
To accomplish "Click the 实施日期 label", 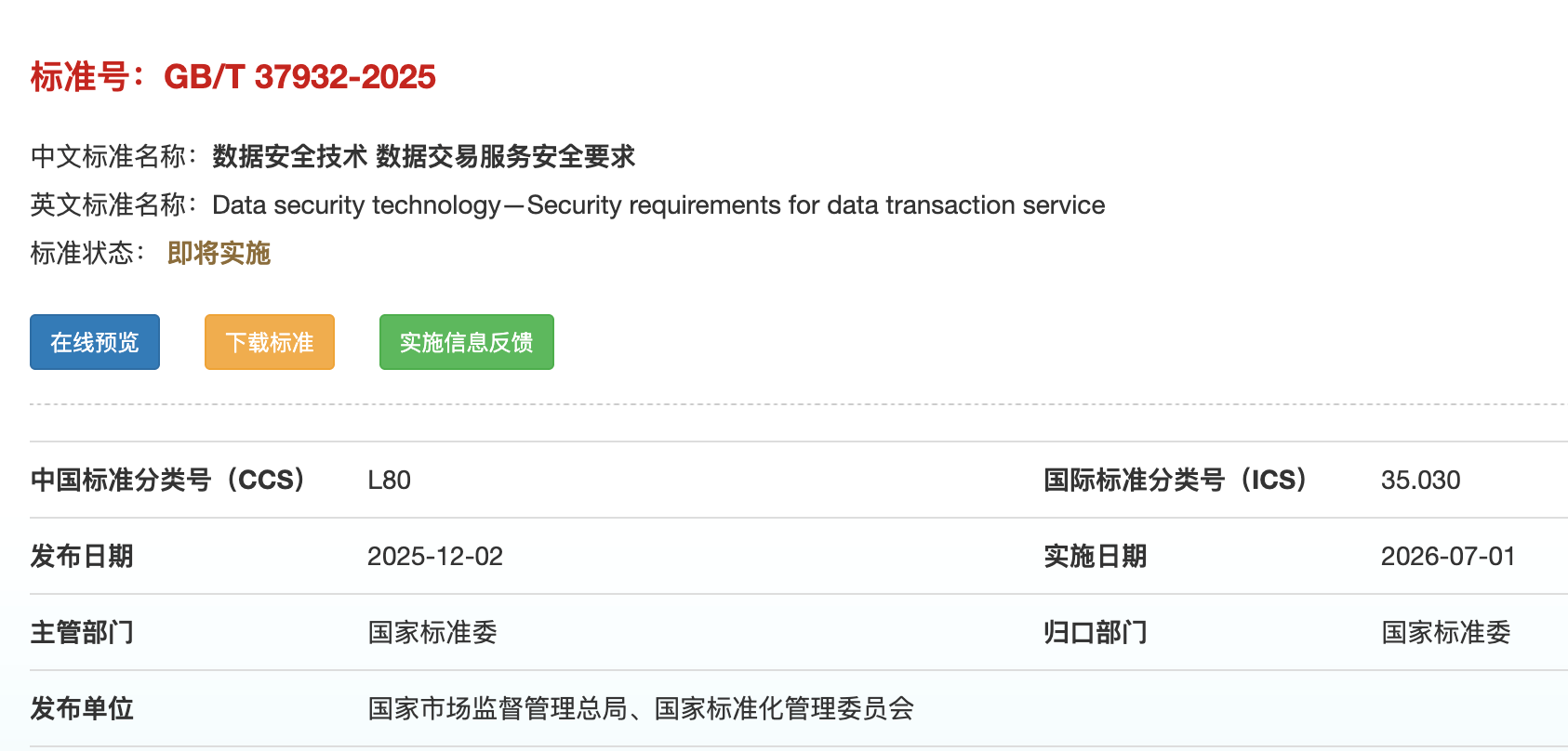I will pos(1095,557).
